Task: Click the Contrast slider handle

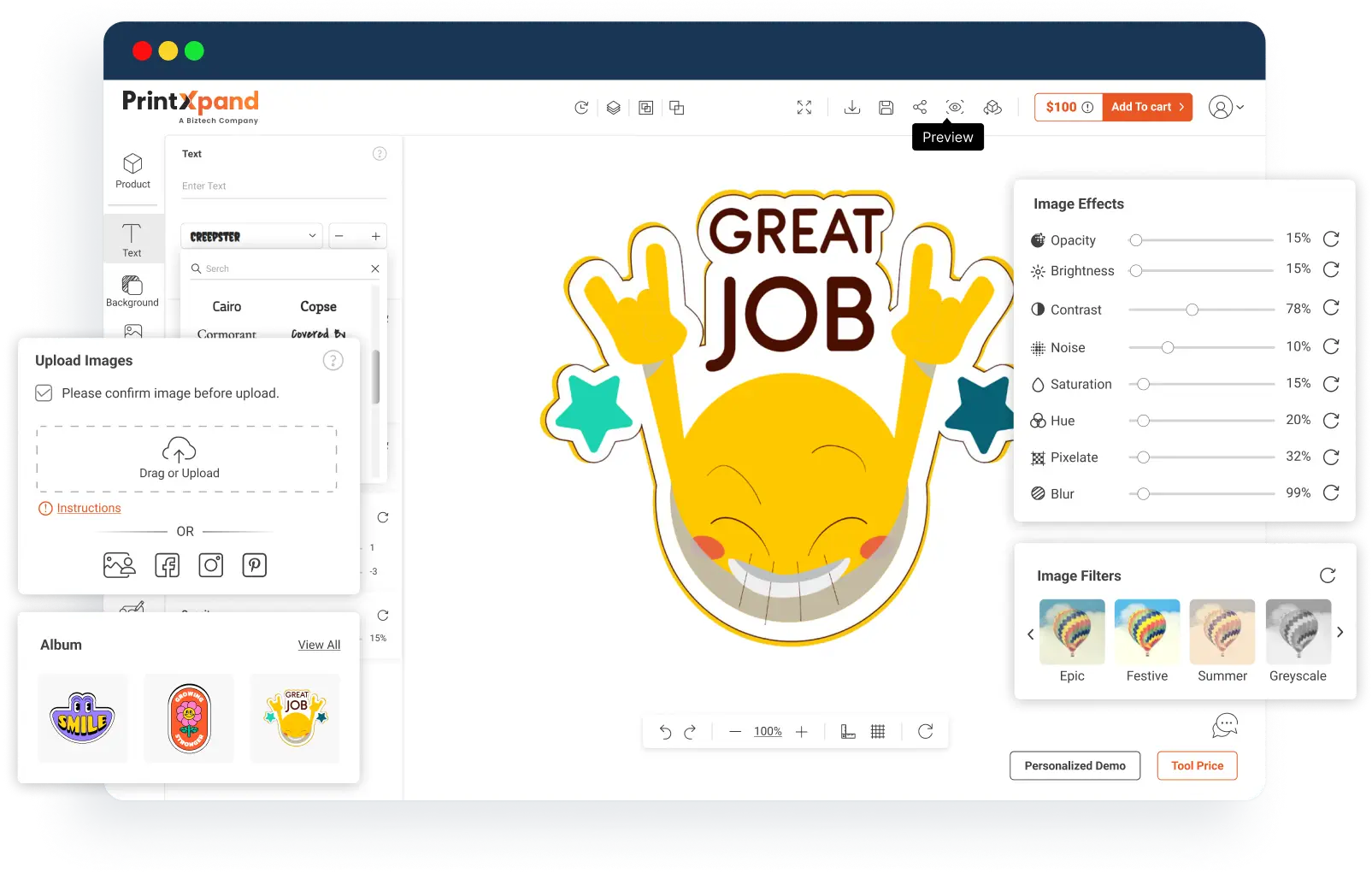Action: coord(1192,310)
